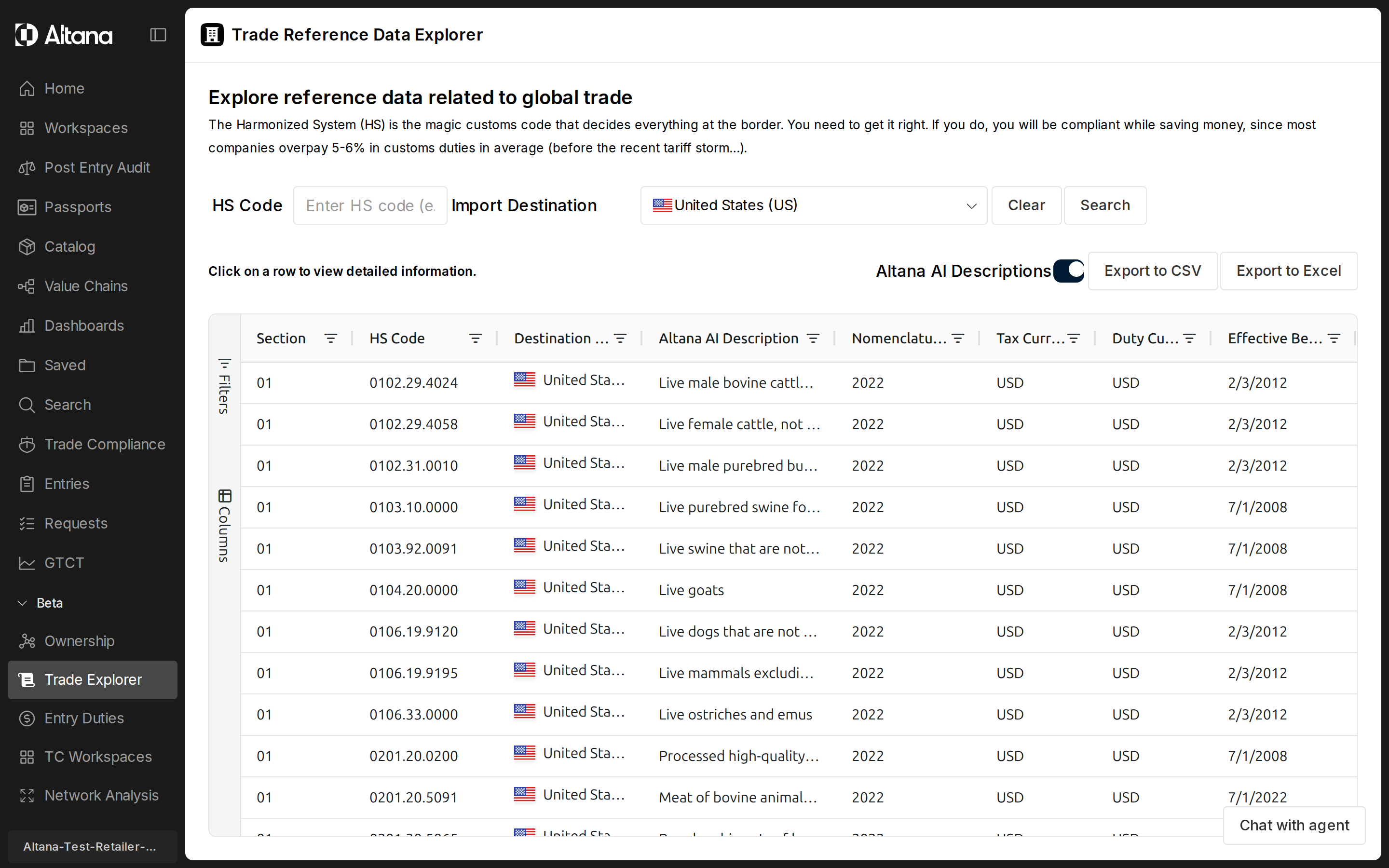Open filter menu for HS Code column
Screen dimensions: 1389x868
(475, 339)
